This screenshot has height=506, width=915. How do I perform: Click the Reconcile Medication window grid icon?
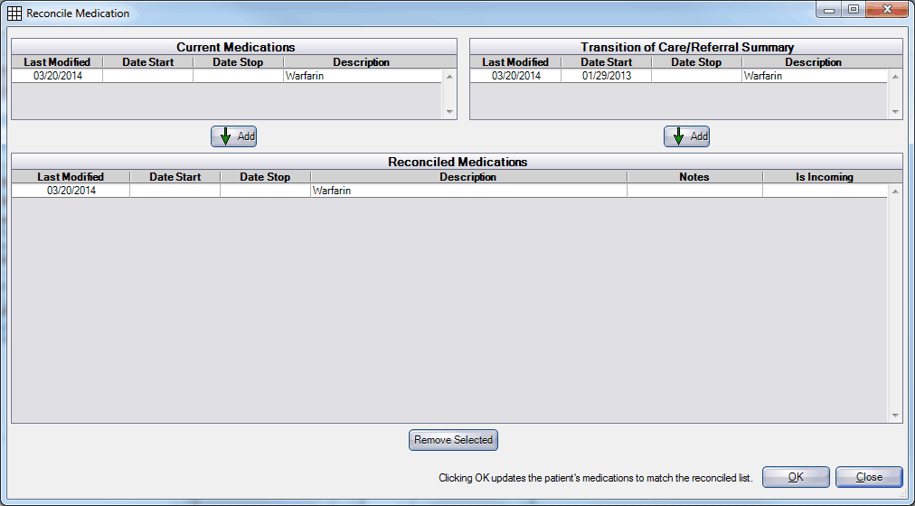pos(15,13)
